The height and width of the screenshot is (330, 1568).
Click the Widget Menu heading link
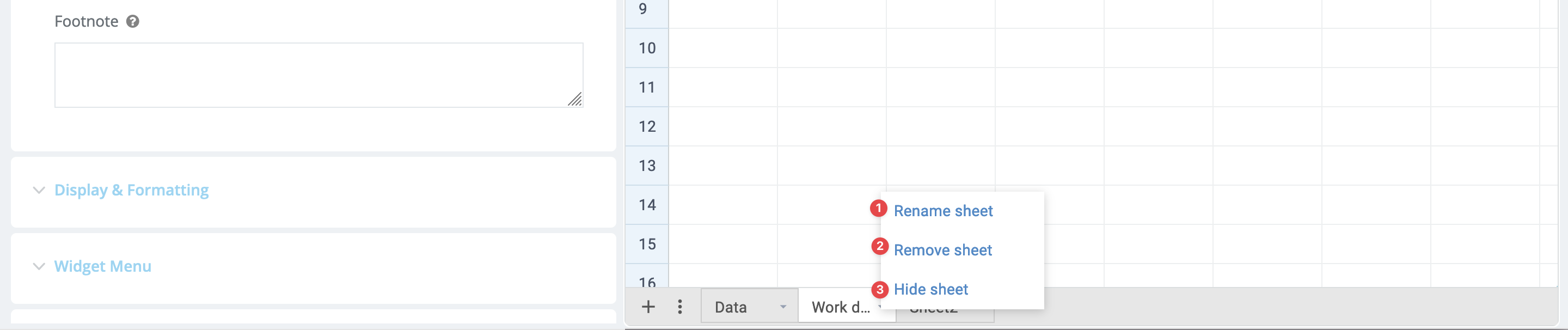pyautogui.click(x=103, y=266)
